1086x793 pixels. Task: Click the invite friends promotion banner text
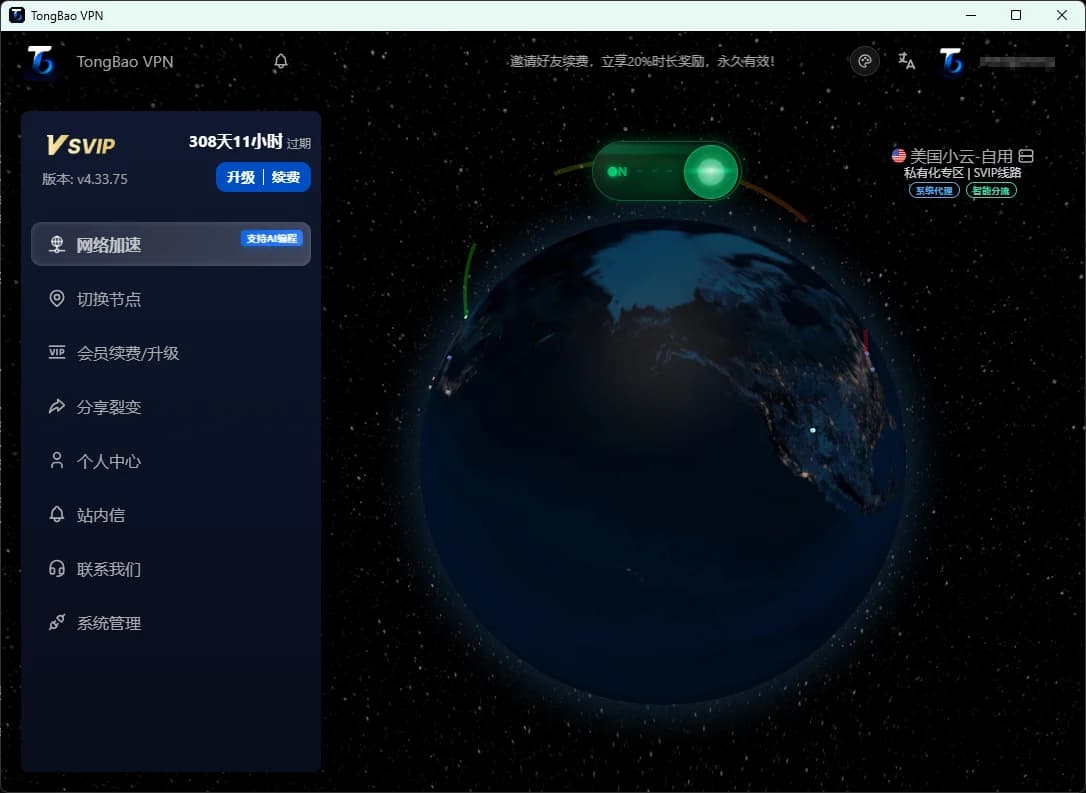click(642, 62)
